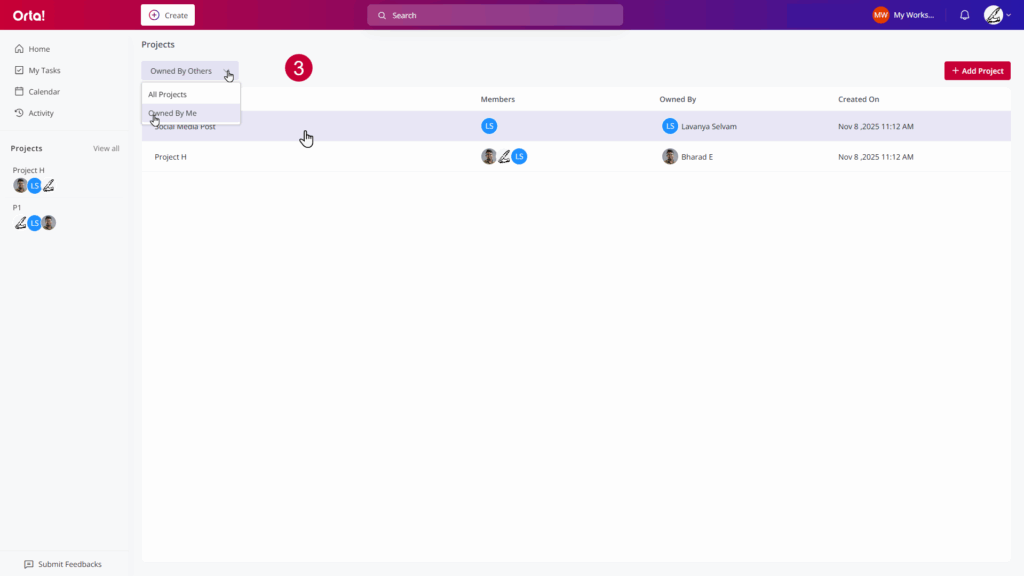Open View all projects link

(x=106, y=149)
